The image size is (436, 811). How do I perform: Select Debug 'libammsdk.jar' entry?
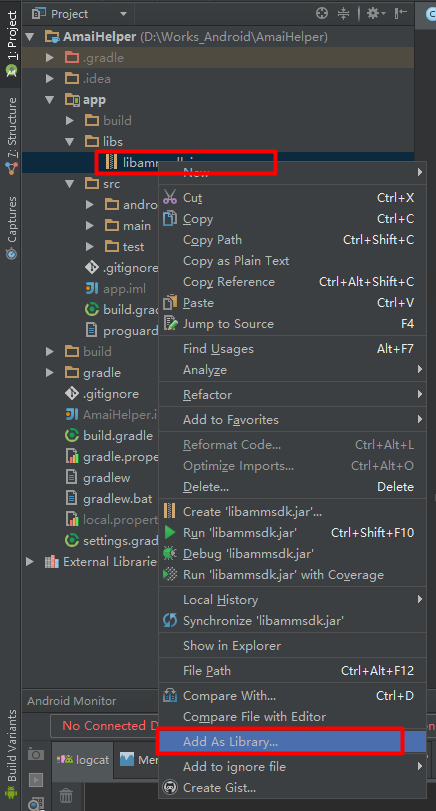[292, 553]
